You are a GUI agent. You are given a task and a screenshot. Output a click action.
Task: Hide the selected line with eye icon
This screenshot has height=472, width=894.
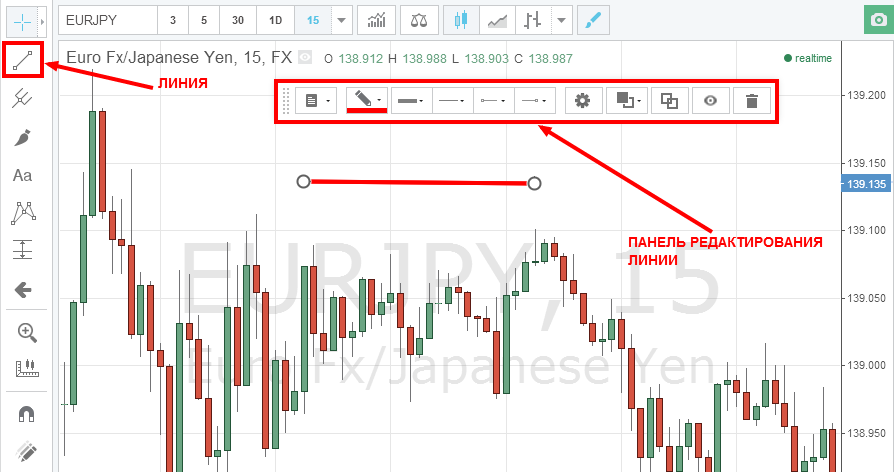pos(710,101)
